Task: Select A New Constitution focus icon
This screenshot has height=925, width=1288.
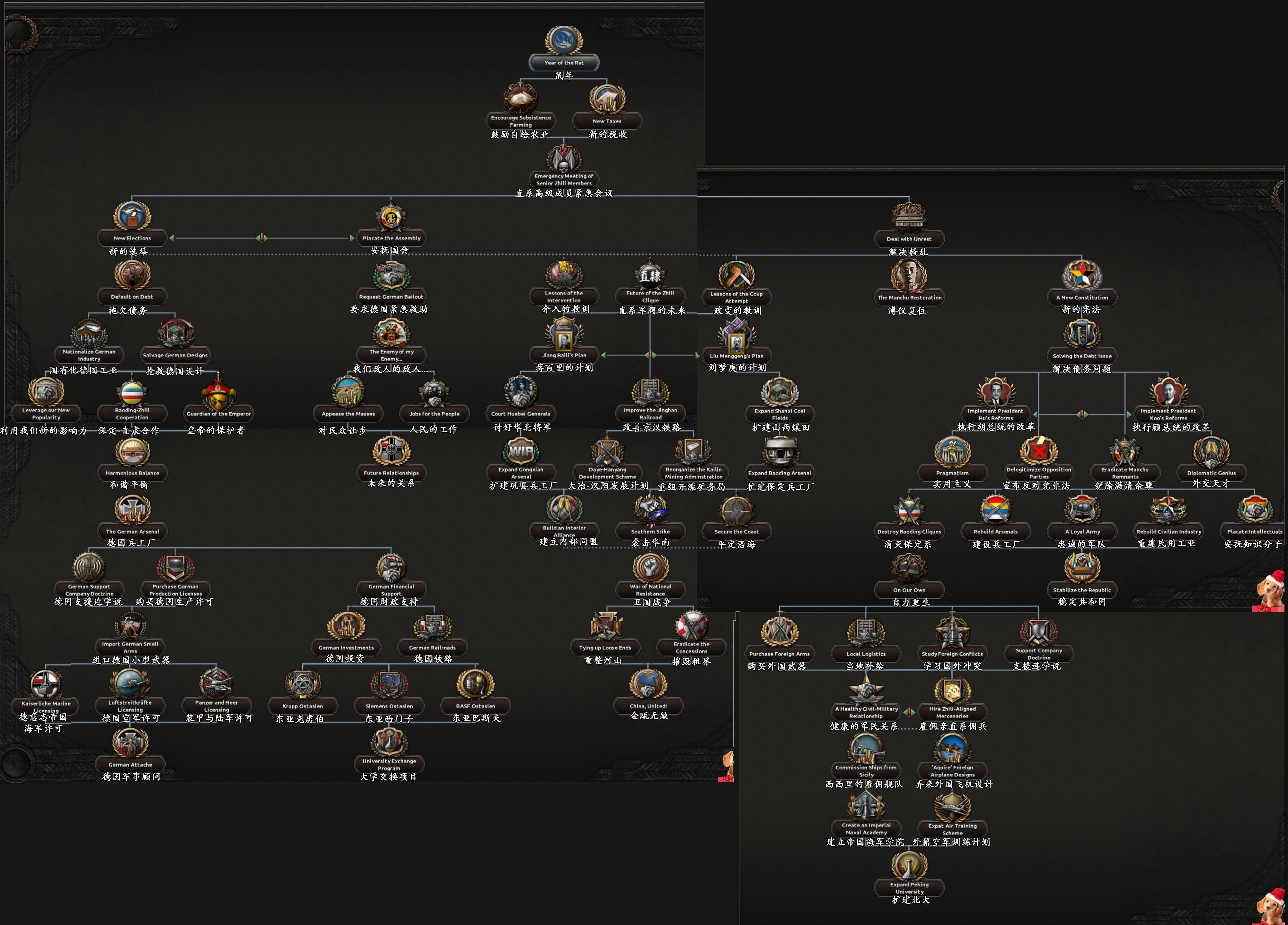Action: tap(1082, 276)
